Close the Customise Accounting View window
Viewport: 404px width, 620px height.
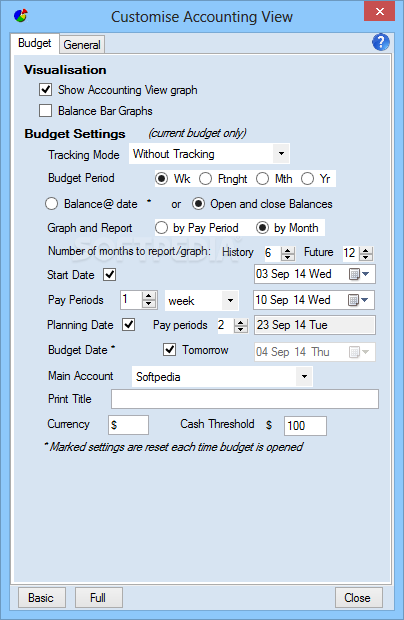[x=379, y=11]
